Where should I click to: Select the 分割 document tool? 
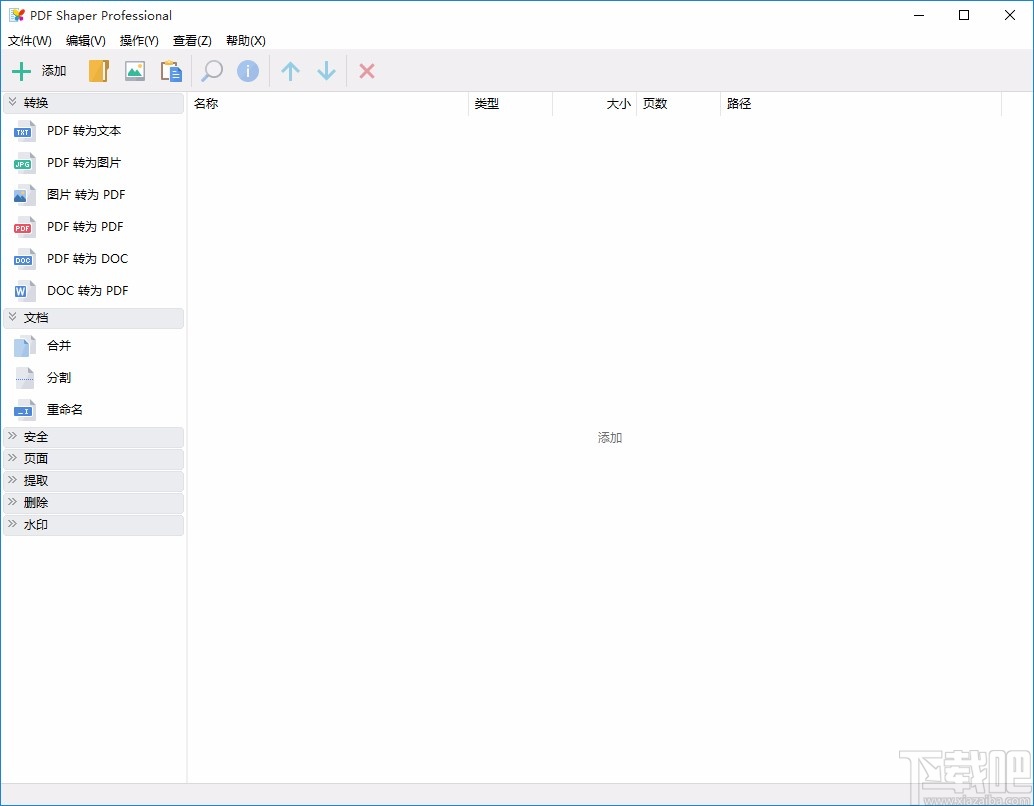pos(58,377)
